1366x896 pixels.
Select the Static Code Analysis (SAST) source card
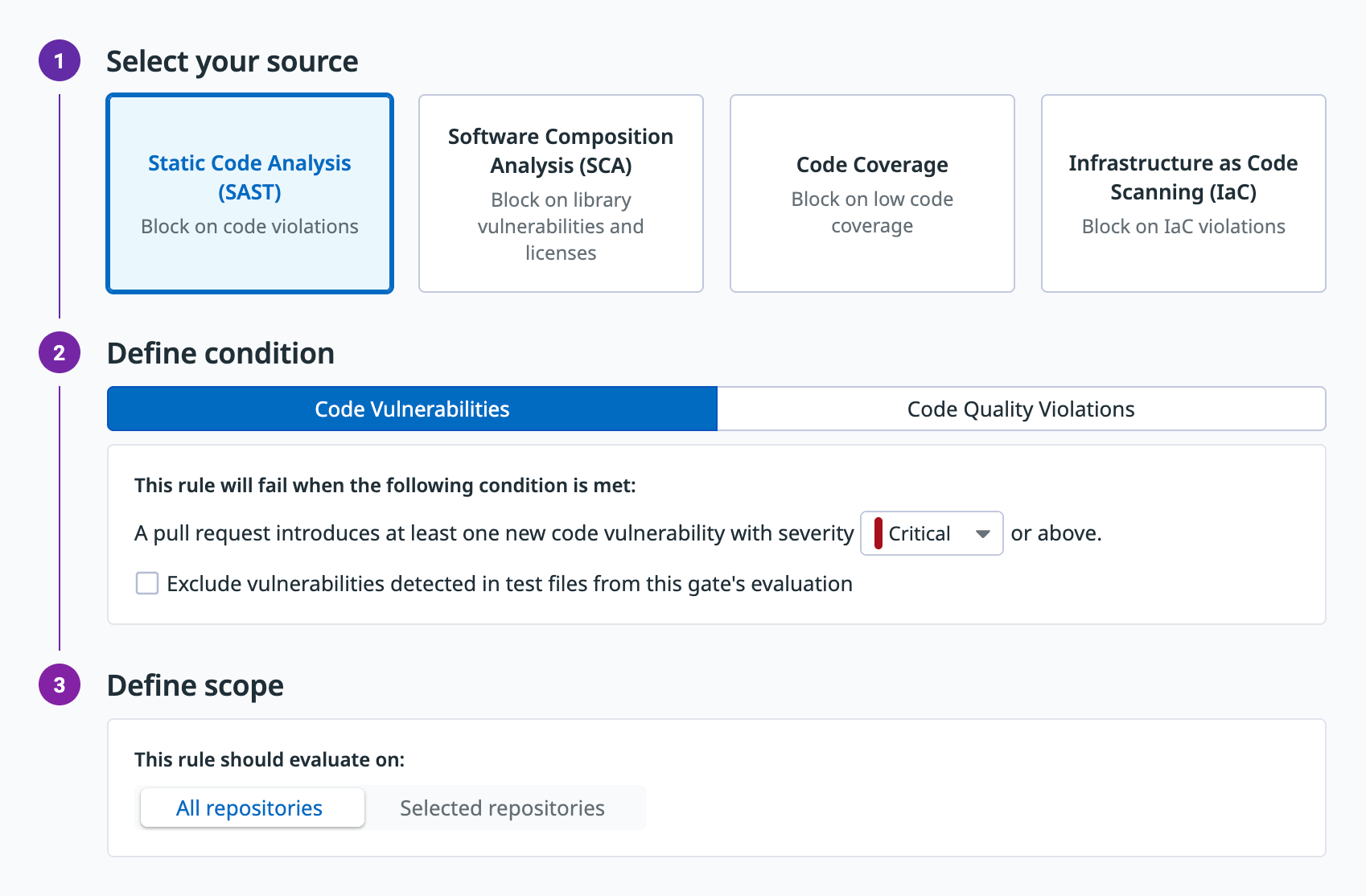(249, 194)
